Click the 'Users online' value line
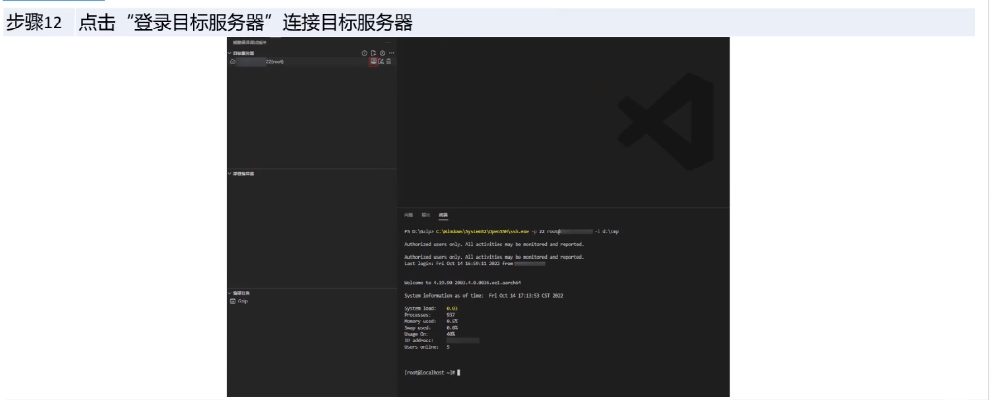994x400 pixels. pos(427,347)
